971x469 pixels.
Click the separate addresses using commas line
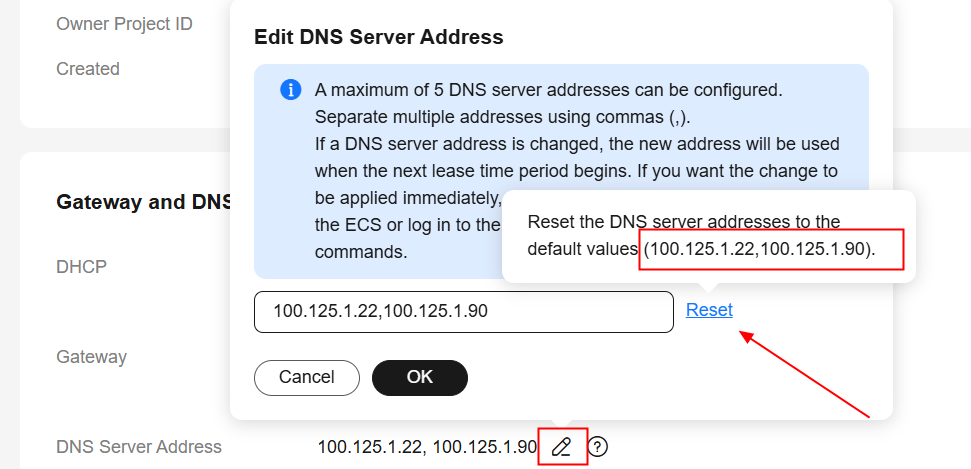point(500,116)
